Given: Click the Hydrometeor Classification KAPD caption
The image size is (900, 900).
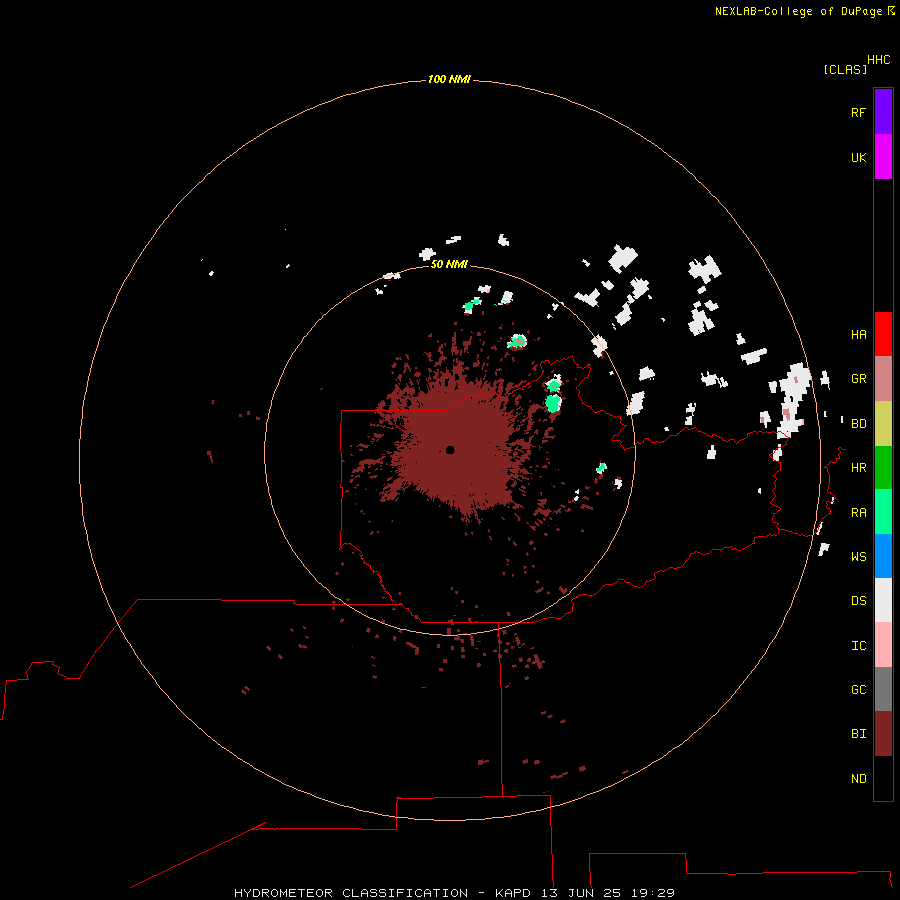Looking at the screenshot, I should 454,893.
